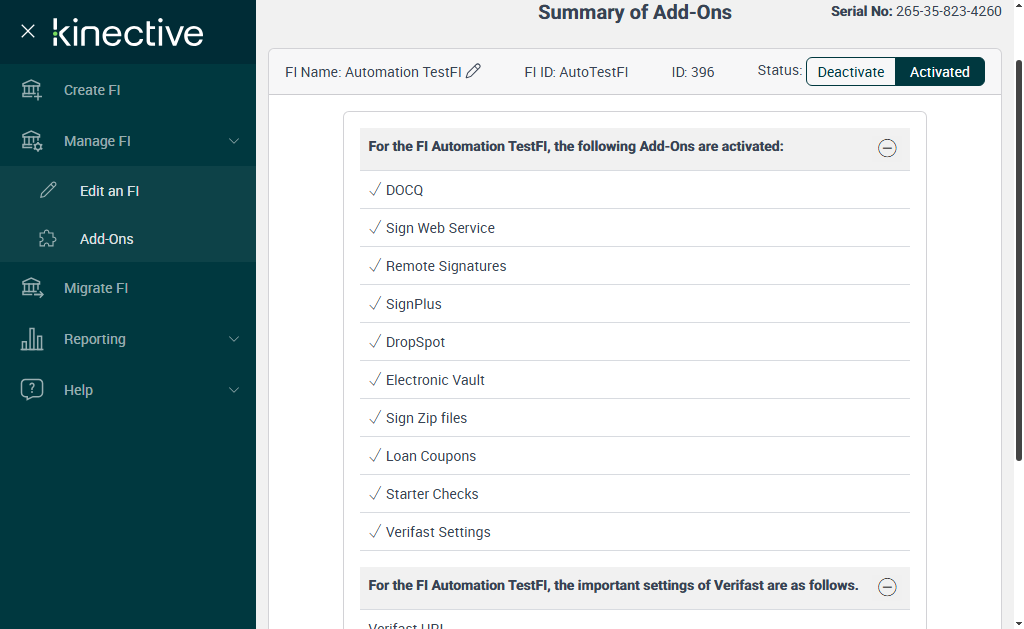This screenshot has height=629, width=1024.
Task: Click the Reporting bar chart icon
Action: click(32, 339)
